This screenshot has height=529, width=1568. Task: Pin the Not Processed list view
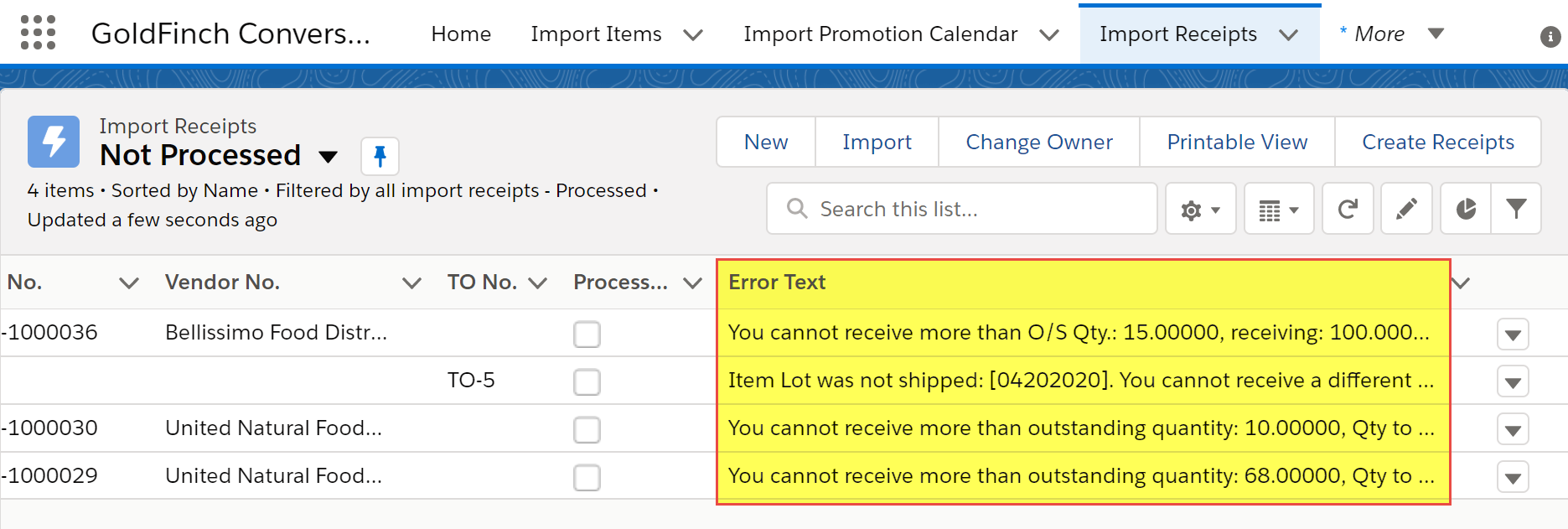tap(380, 156)
